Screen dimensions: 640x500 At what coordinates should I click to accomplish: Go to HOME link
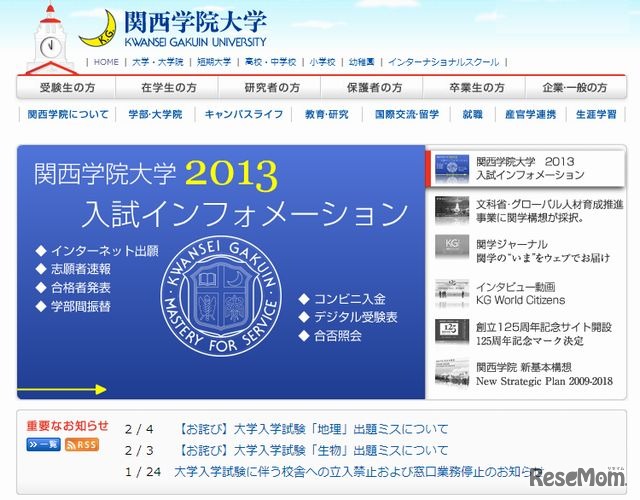pyautogui.click(x=106, y=62)
